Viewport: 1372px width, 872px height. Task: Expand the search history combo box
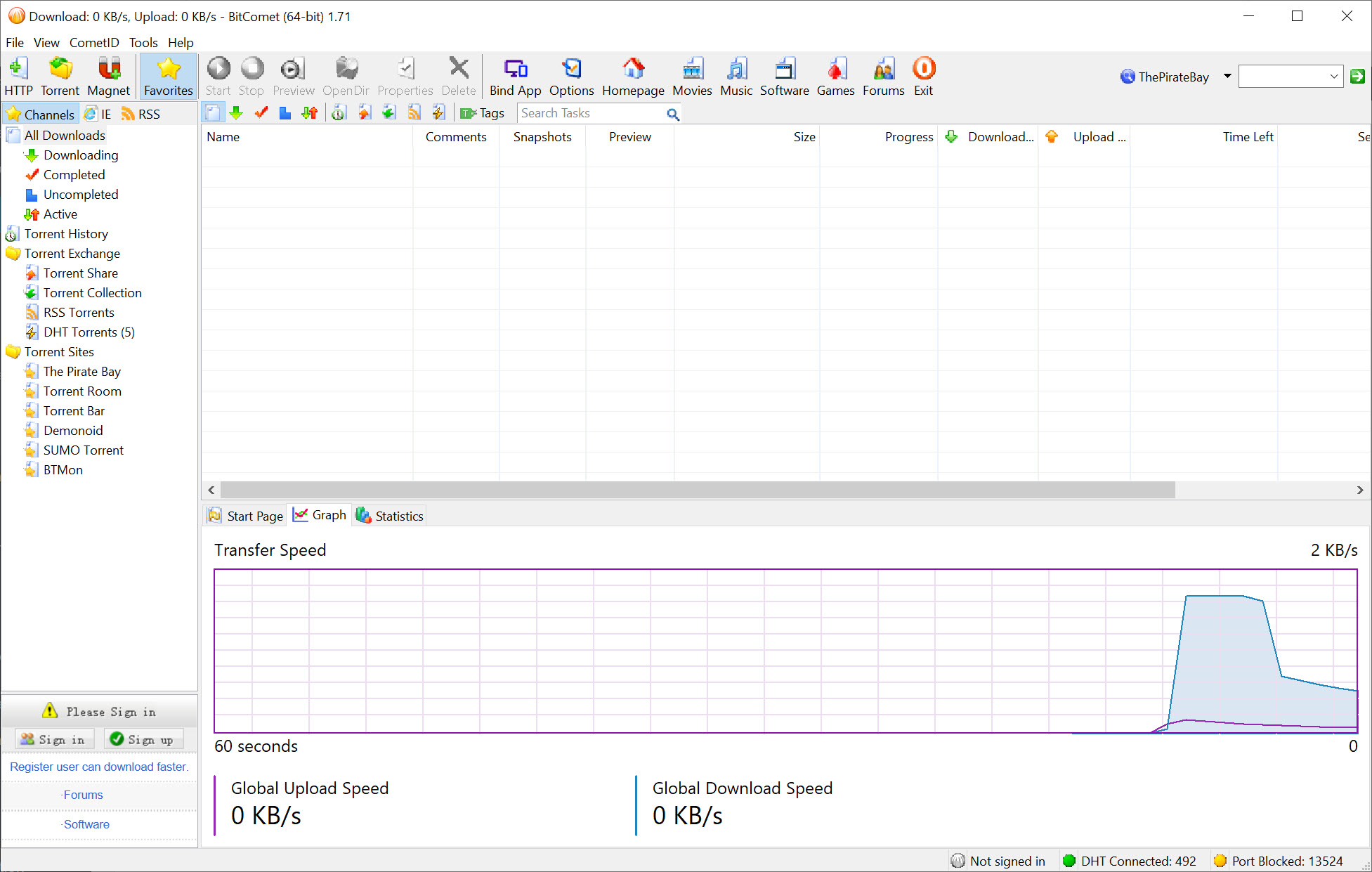(x=1333, y=77)
